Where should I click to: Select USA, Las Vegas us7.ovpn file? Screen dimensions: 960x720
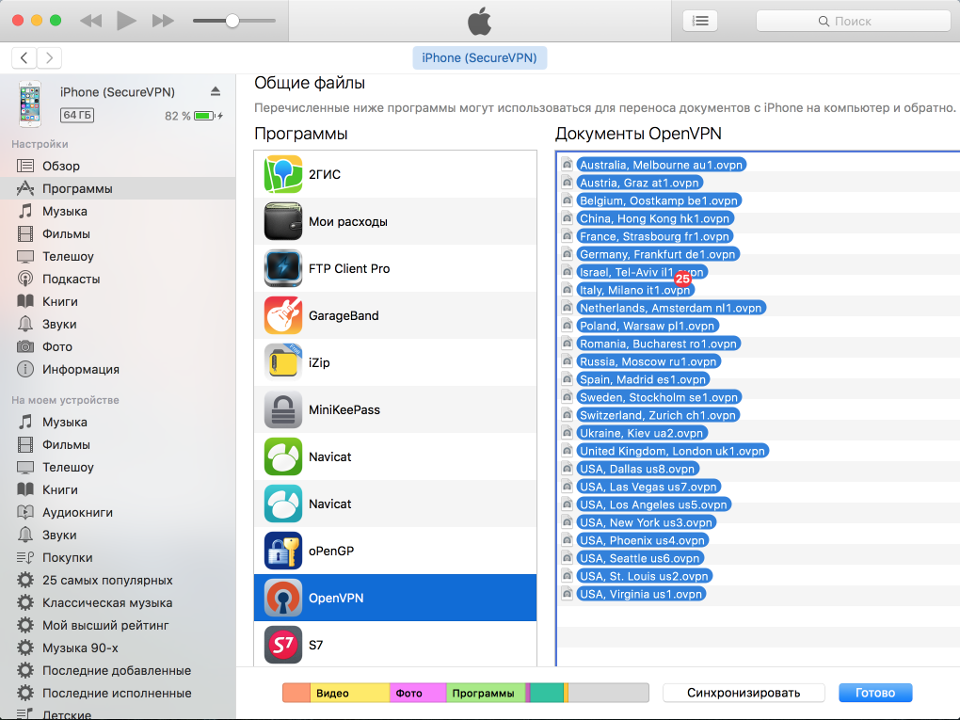click(648, 487)
